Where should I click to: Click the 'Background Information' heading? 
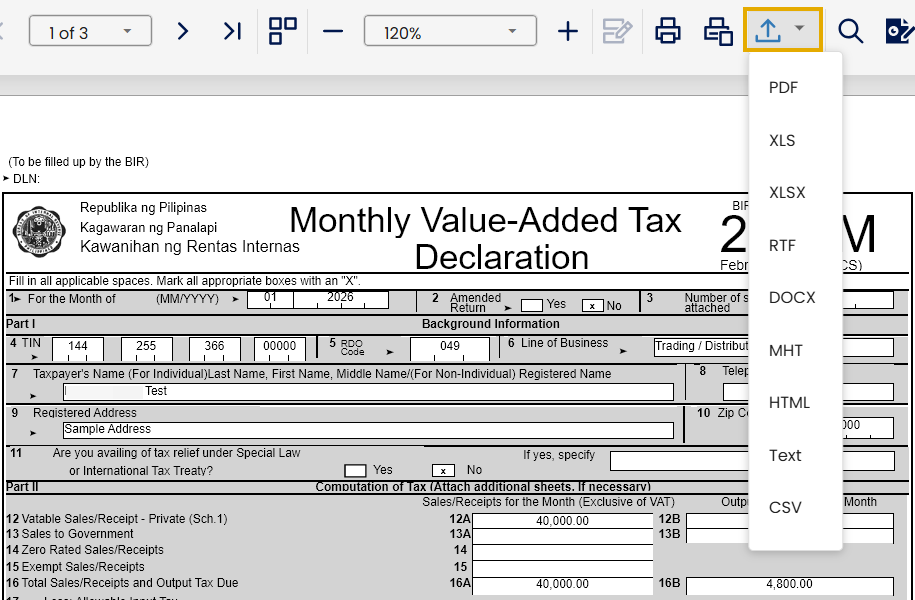tap(491, 324)
